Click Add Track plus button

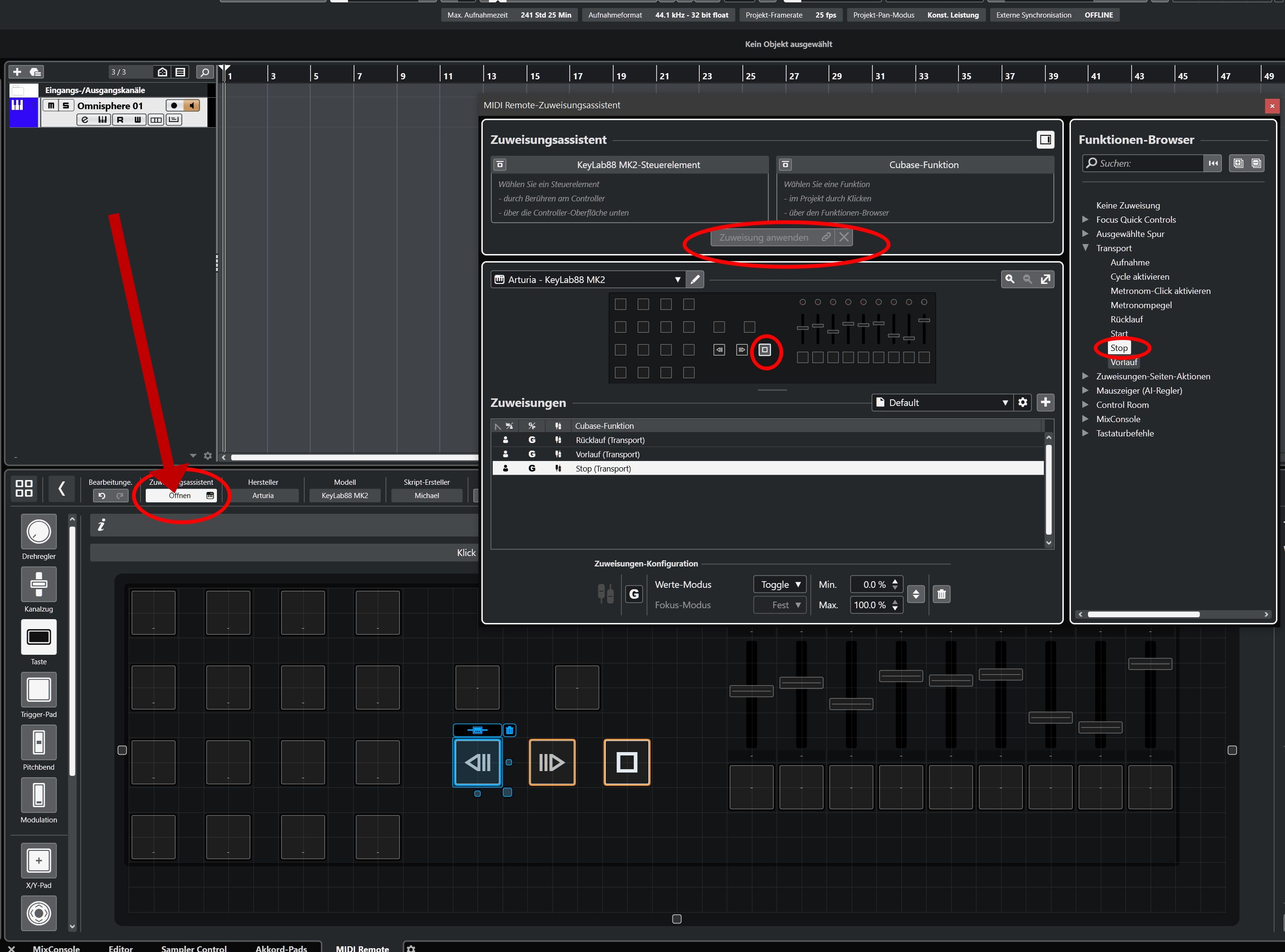click(17, 72)
